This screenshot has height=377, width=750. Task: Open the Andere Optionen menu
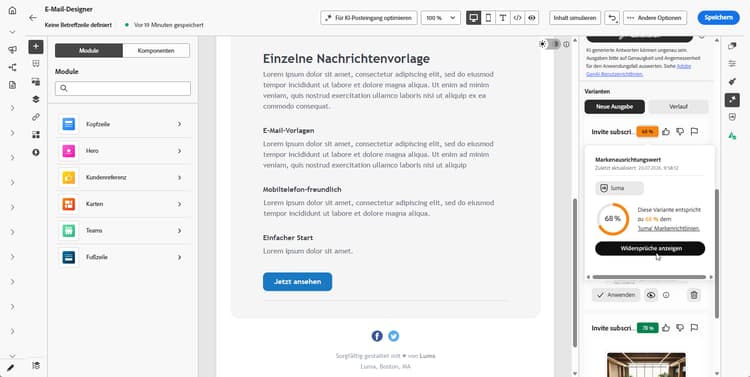tap(655, 18)
